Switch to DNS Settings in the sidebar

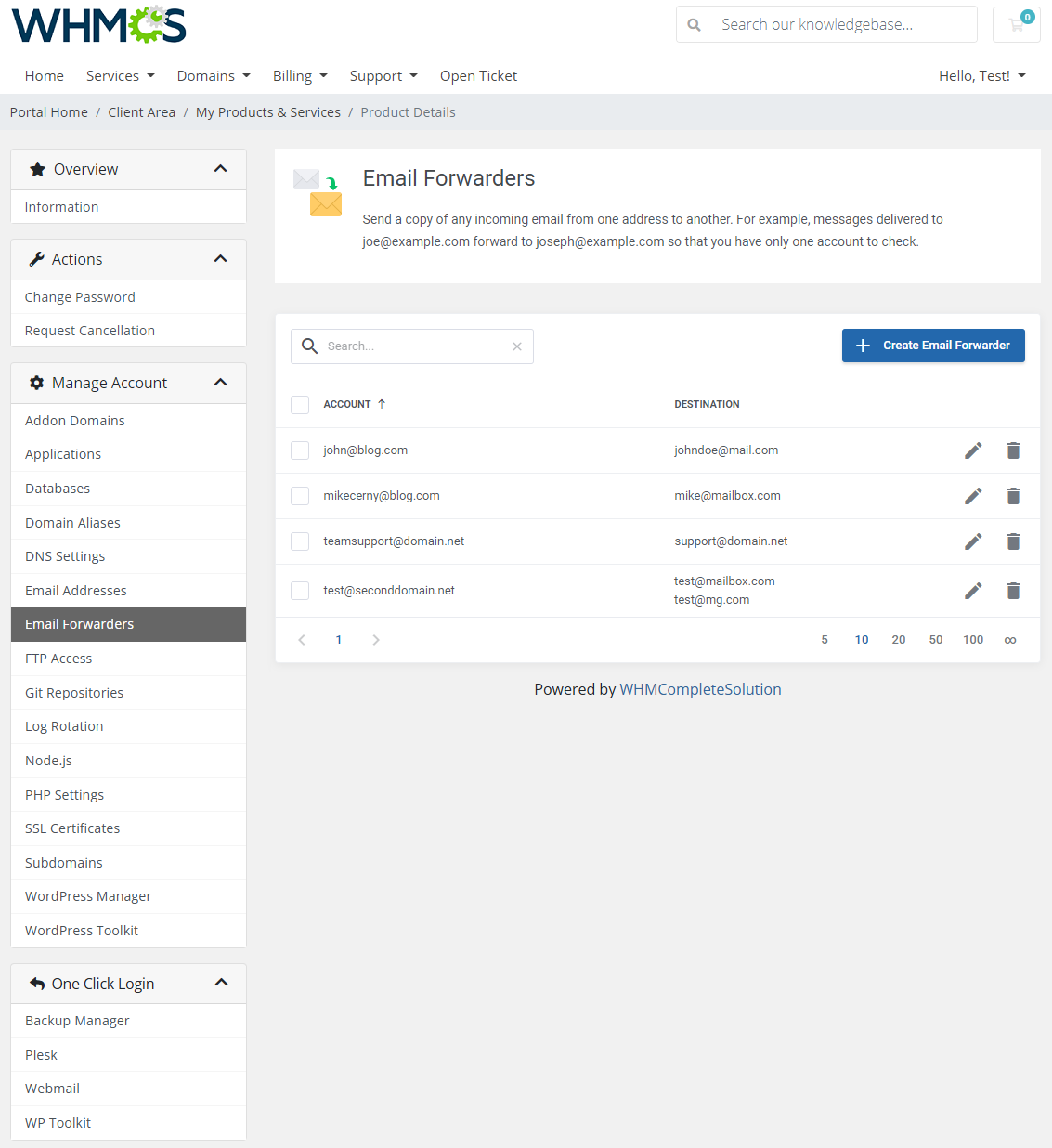[64, 555]
